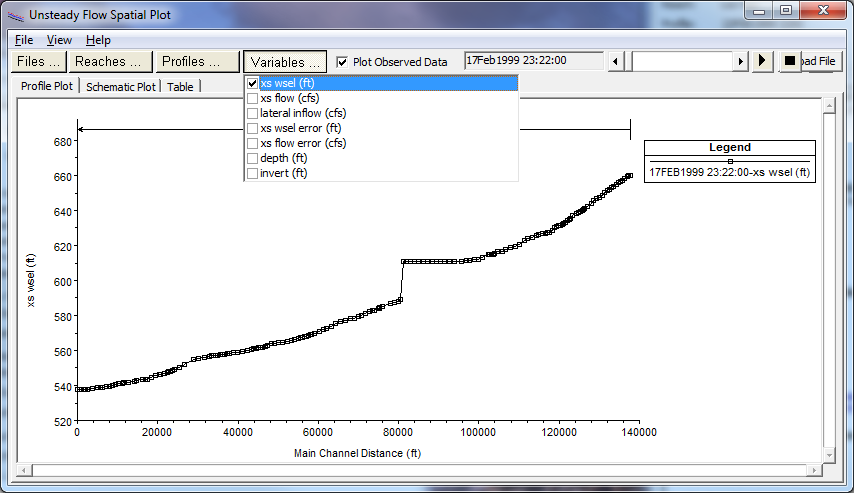Open the View menu
854x493 pixels.
point(59,40)
